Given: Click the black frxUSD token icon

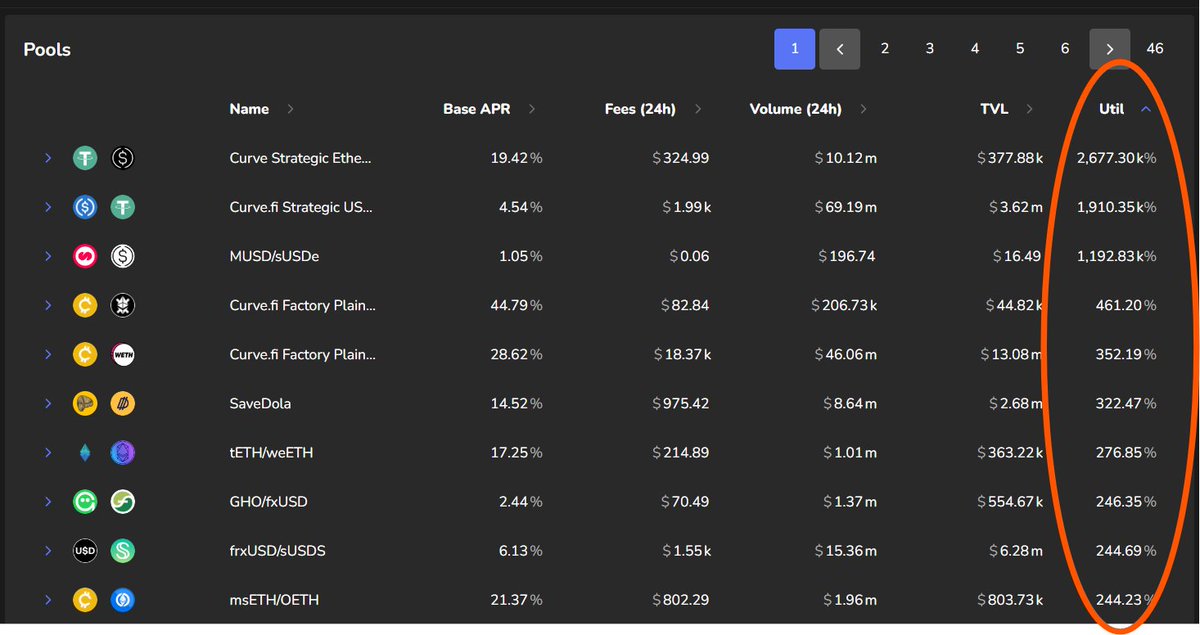Looking at the screenshot, I should click(85, 550).
